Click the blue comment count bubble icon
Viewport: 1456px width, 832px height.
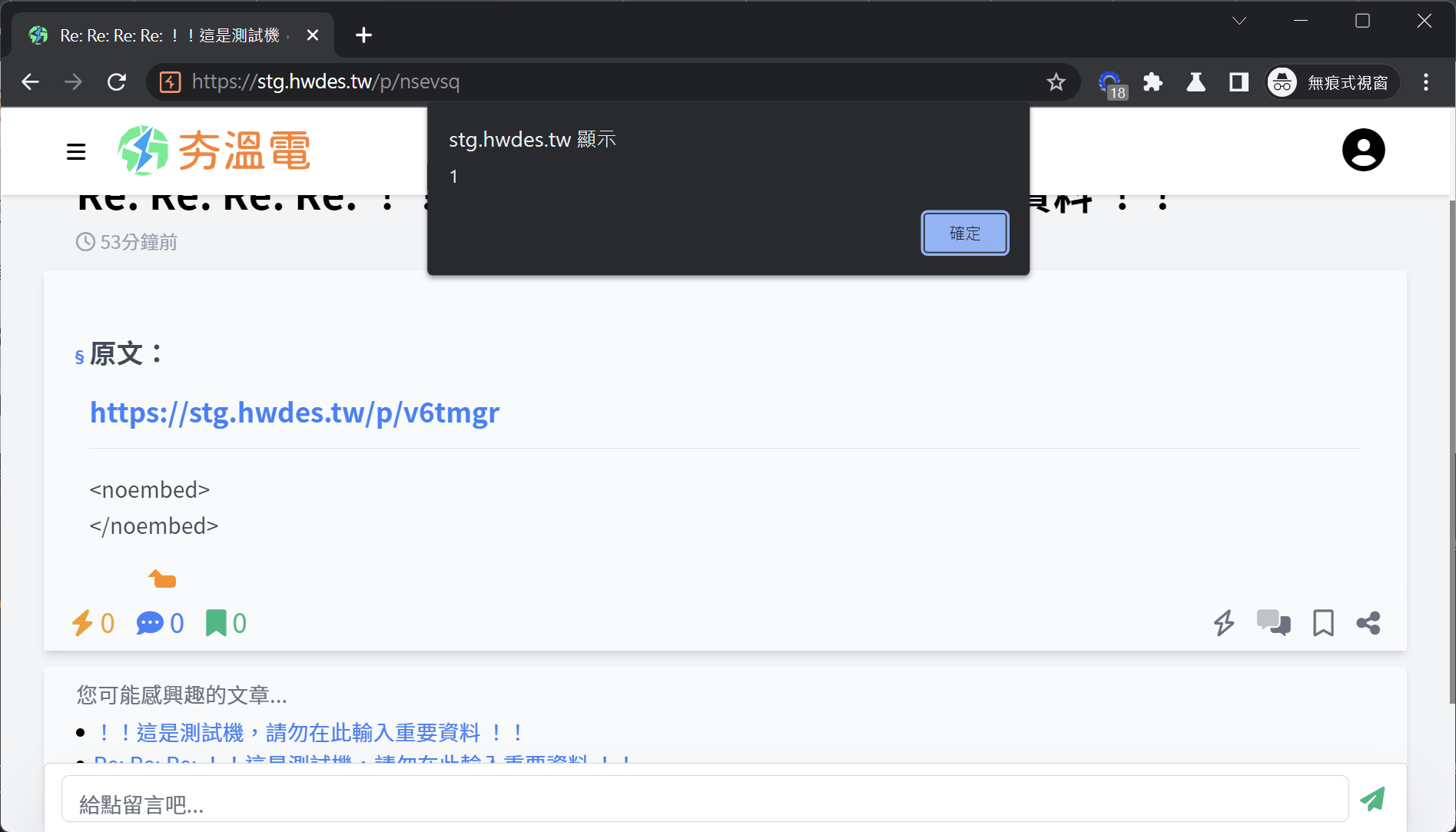pyautogui.click(x=150, y=622)
